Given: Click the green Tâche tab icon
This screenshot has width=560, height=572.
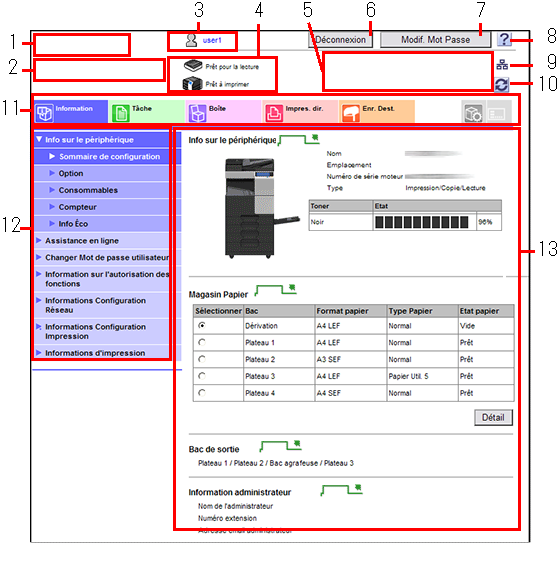Looking at the screenshot, I should 120,113.
